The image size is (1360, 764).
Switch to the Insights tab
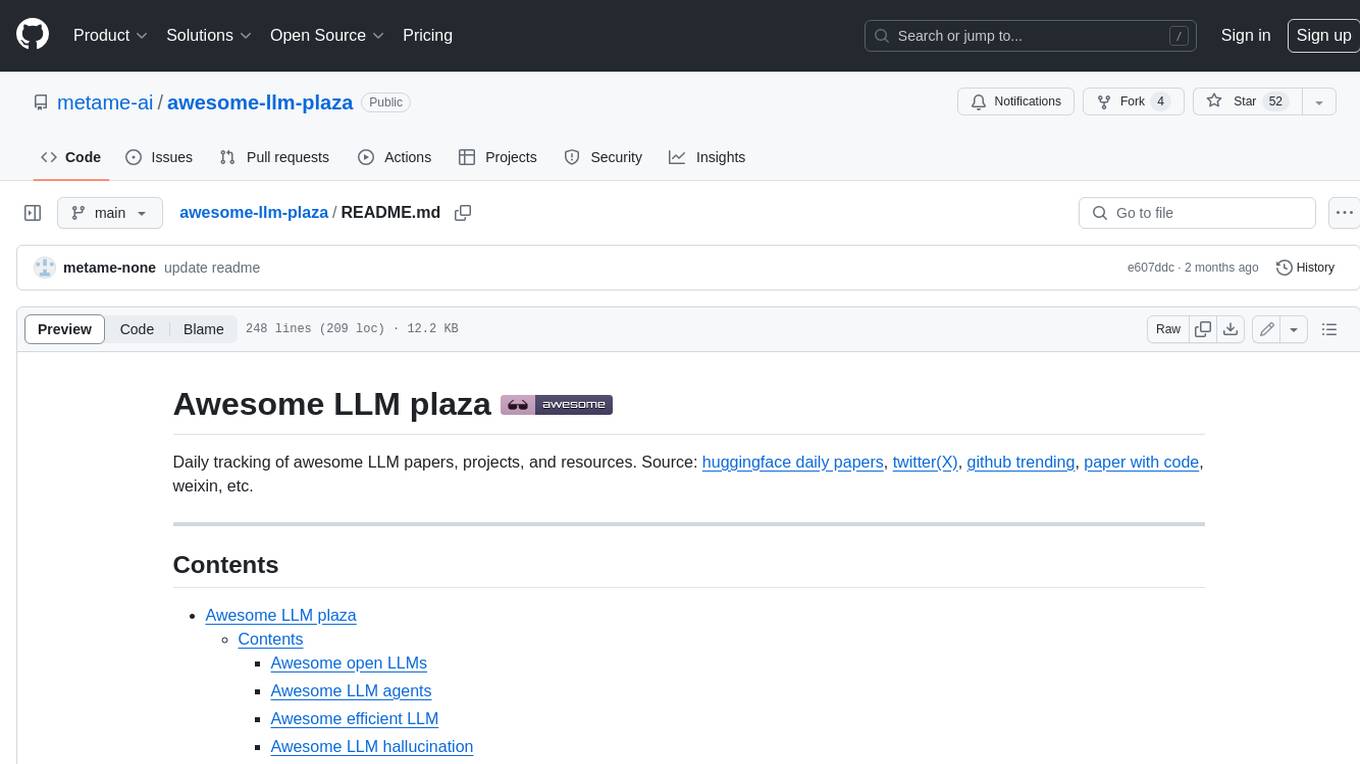pos(707,157)
